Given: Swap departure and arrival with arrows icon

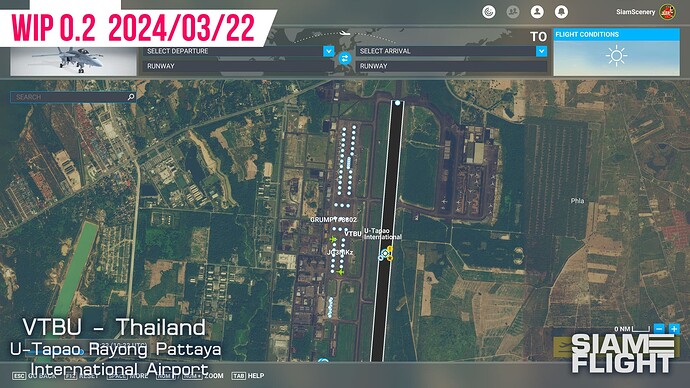Looking at the screenshot, I should [x=345, y=58].
